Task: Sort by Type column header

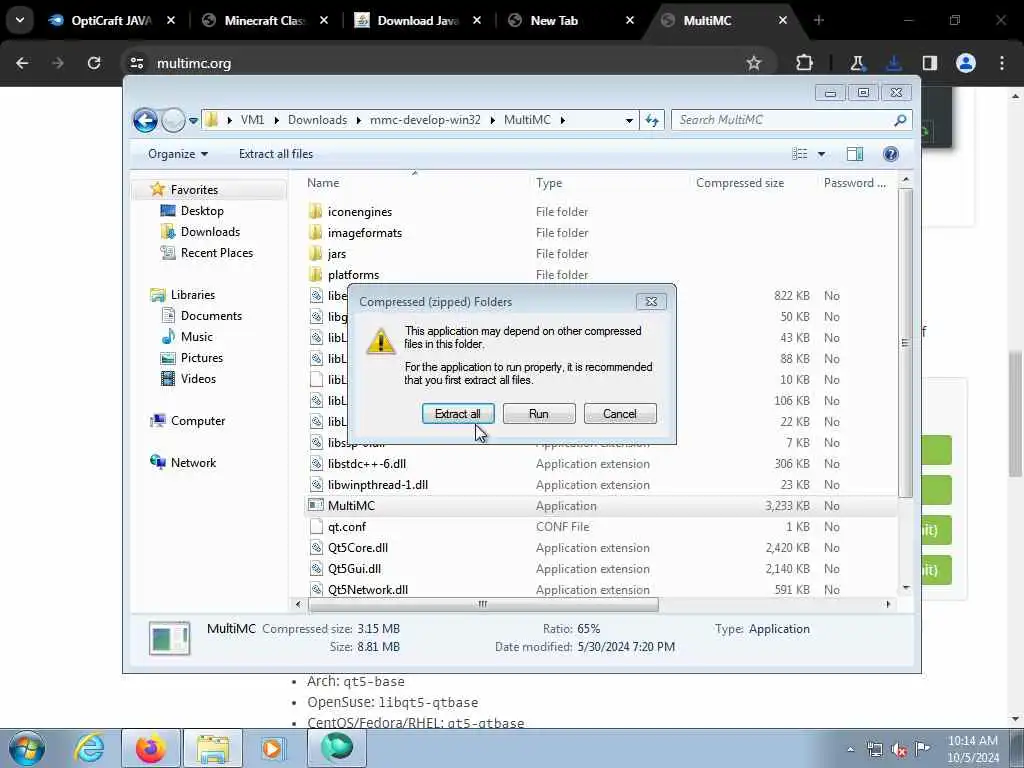Action: click(549, 183)
